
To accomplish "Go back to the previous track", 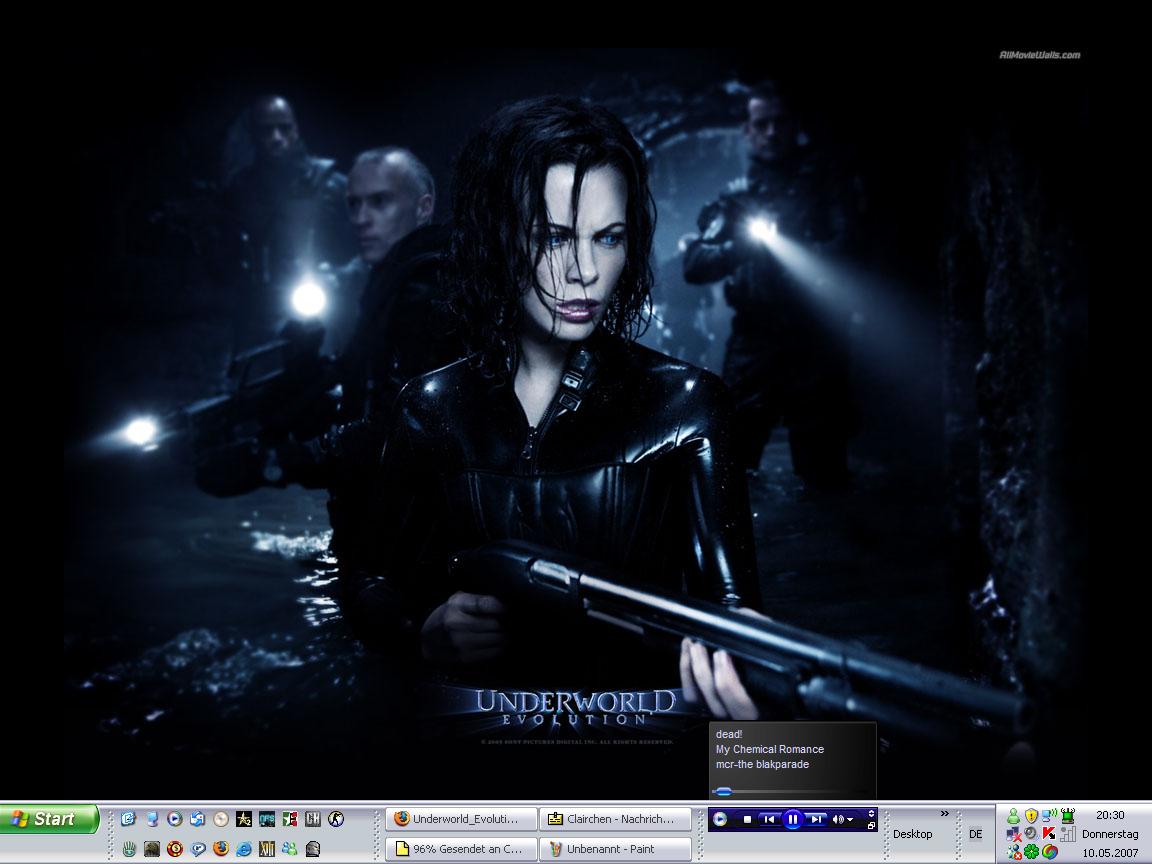I will point(769,819).
